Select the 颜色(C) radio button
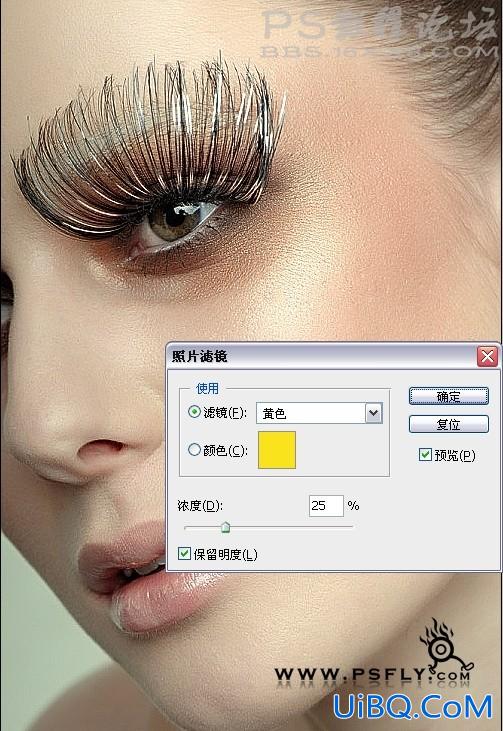This screenshot has width=503, height=731. point(194,450)
